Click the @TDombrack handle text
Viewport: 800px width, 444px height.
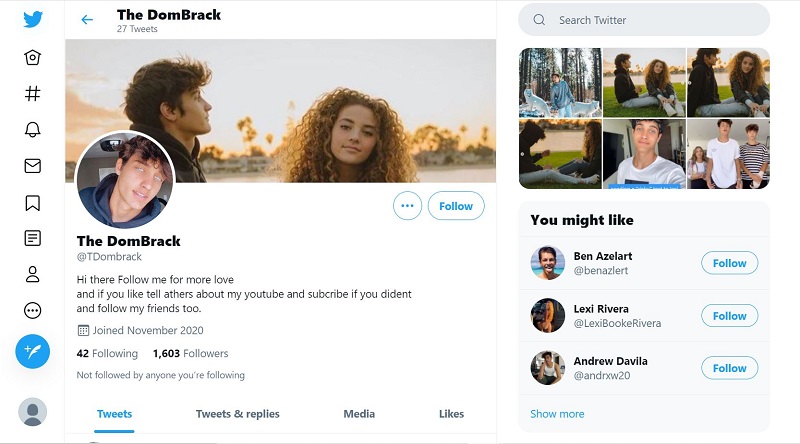point(109,257)
